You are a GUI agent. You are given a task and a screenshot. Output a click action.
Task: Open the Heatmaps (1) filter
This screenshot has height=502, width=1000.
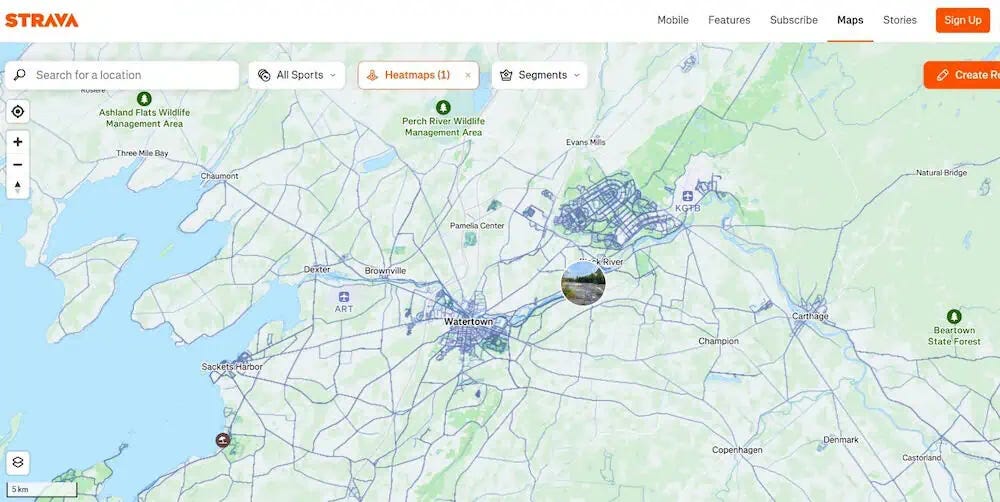(417, 75)
